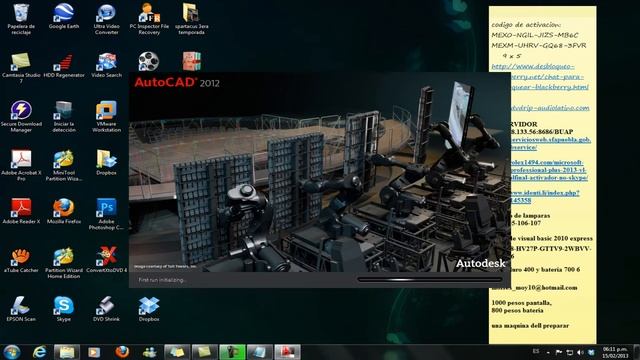Open the Papelera de reciclaje desktop icon
The width and height of the screenshot is (640, 360).
coord(21,19)
